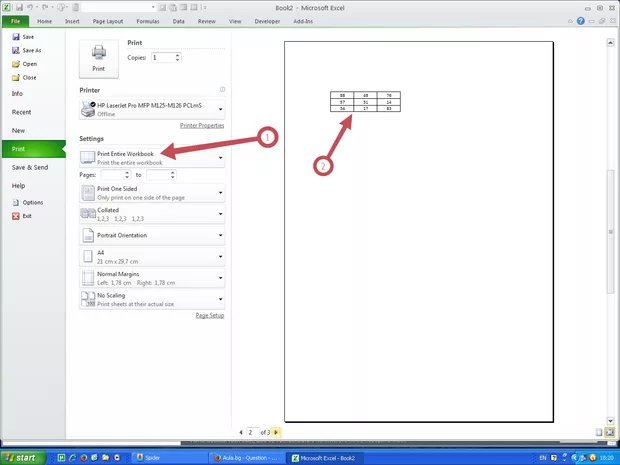Screen dimensions: 620x465
Task: Click the preview scrollbar down arrow
Action: click(x=611, y=421)
